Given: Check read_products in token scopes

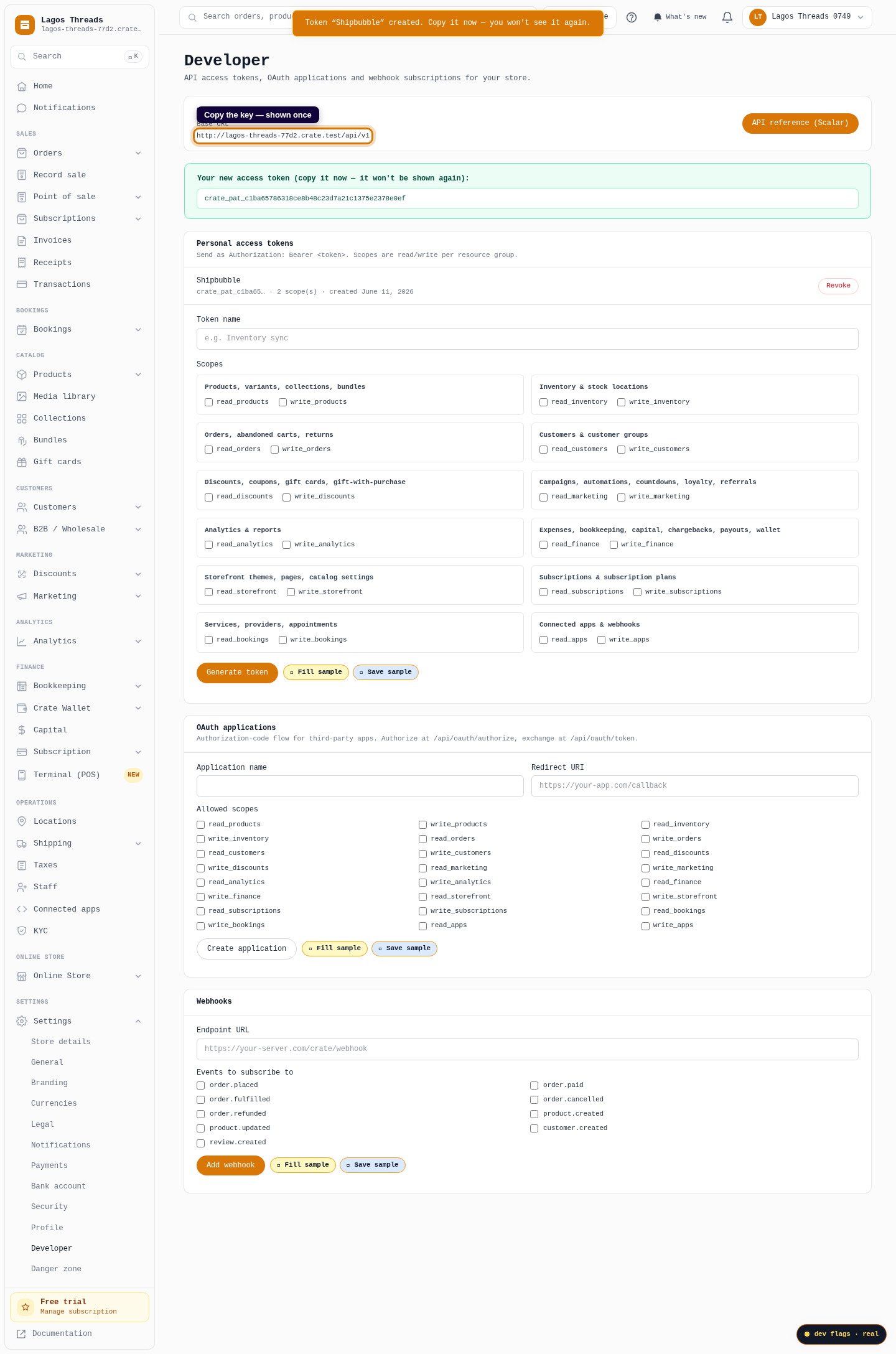Looking at the screenshot, I should click(x=209, y=403).
